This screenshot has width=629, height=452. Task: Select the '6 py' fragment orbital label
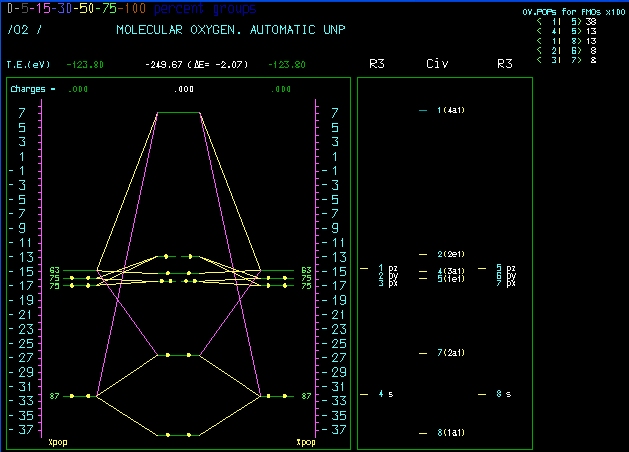pos(506,275)
